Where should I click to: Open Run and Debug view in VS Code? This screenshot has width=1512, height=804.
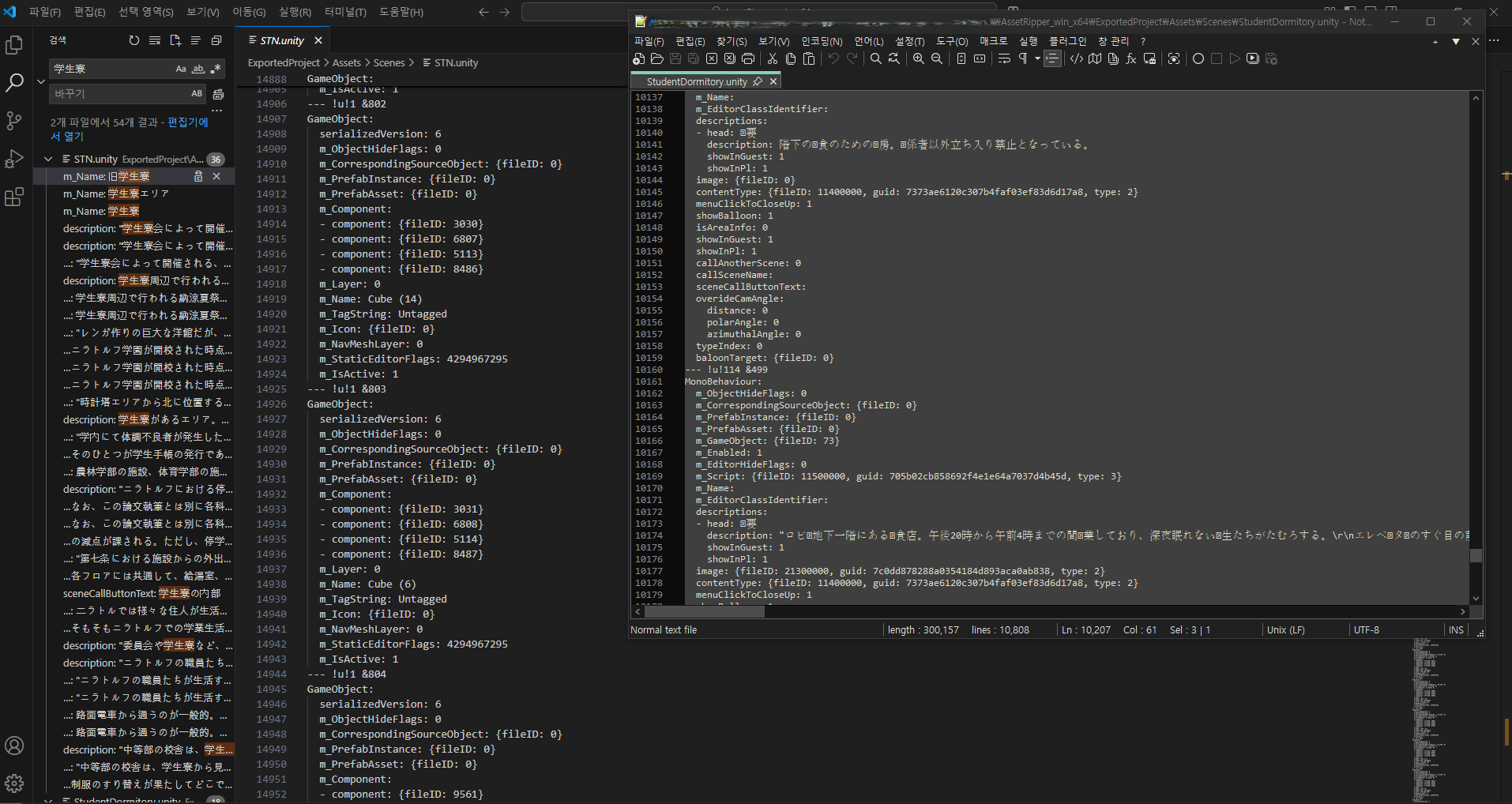tap(14, 159)
